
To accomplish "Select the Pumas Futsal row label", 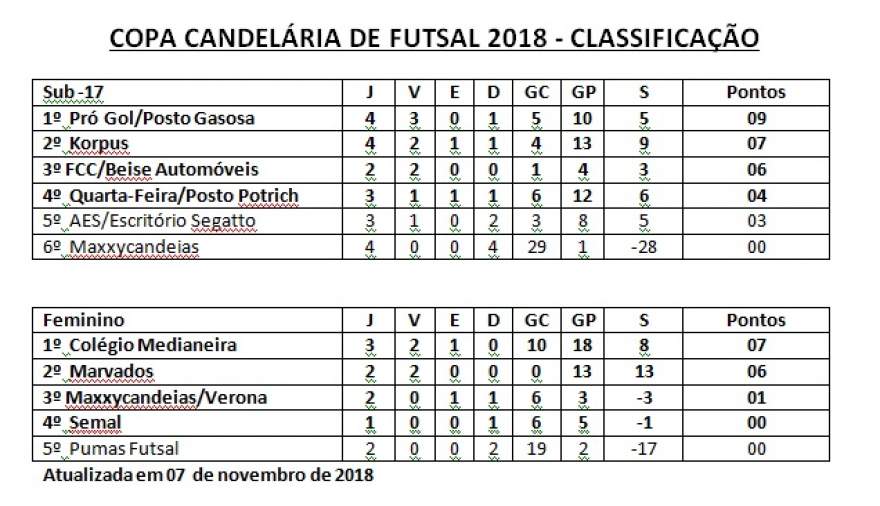I will coord(187,449).
